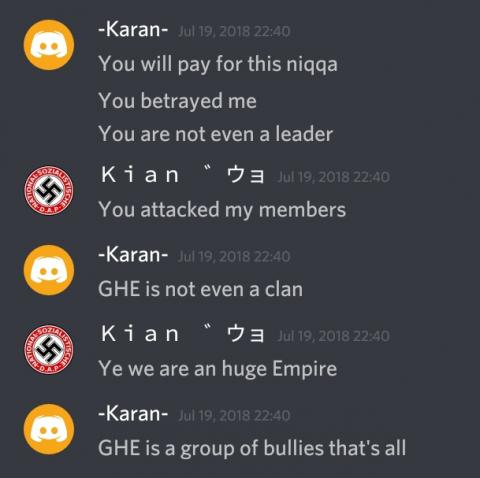Click the timestamp above "GHE is a group of bullies"
Image resolution: width=480 pixels, height=478 pixels.
coord(234,416)
